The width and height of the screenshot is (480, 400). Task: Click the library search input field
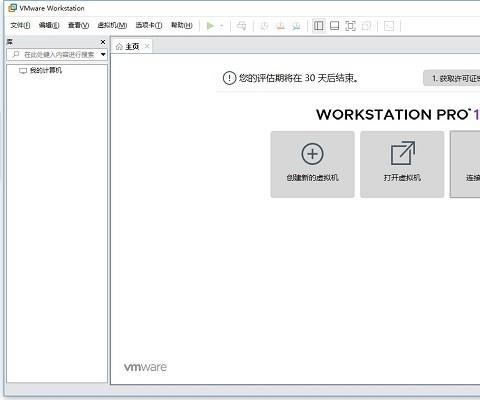coord(57,54)
